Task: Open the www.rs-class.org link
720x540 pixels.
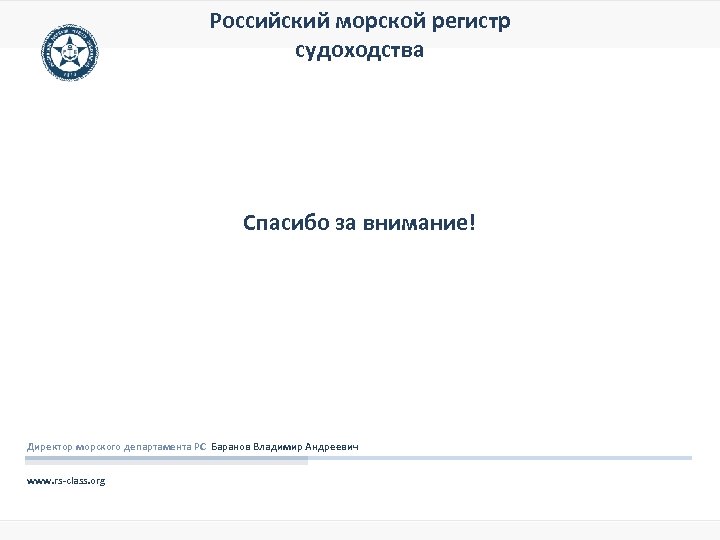Action: click(x=66, y=481)
